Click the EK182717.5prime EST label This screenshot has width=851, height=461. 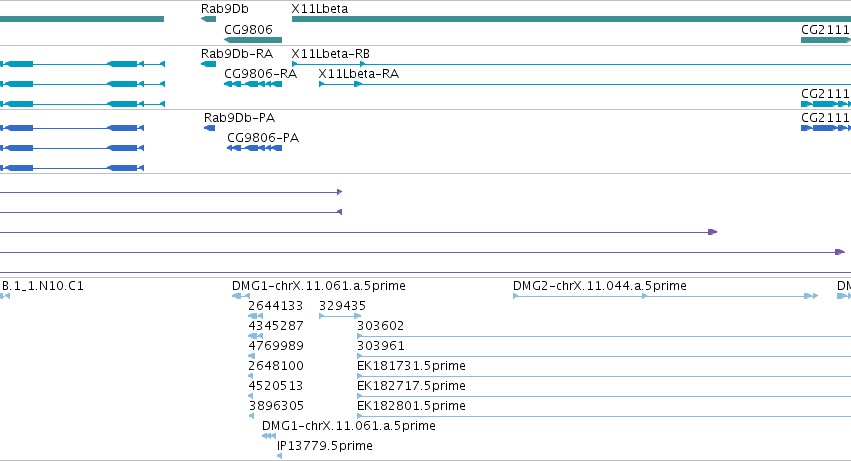tap(411, 386)
